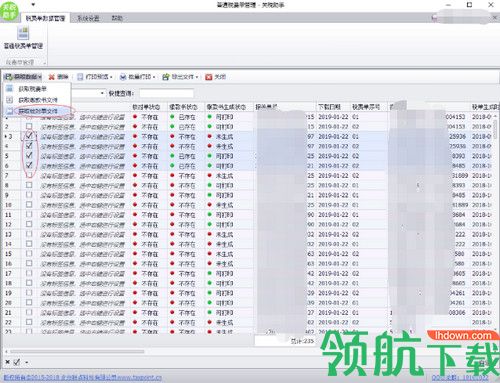
Task: Tick the checkbox in row 8
Action: click(29, 185)
